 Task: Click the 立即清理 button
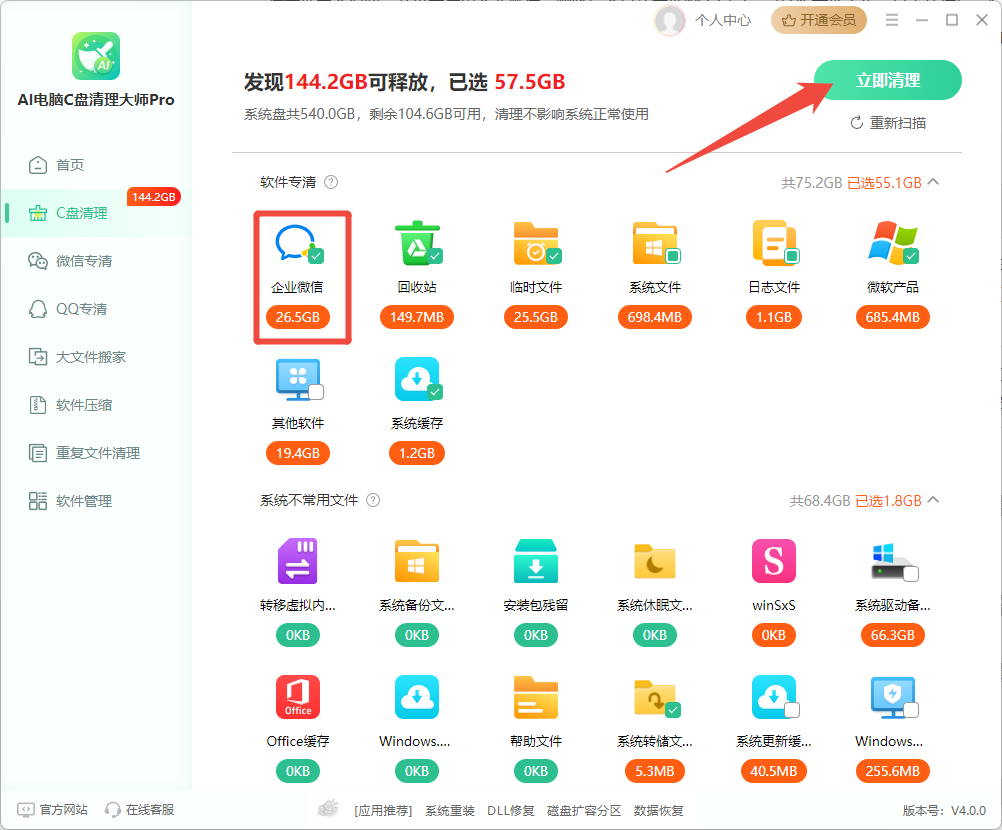click(x=887, y=80)
